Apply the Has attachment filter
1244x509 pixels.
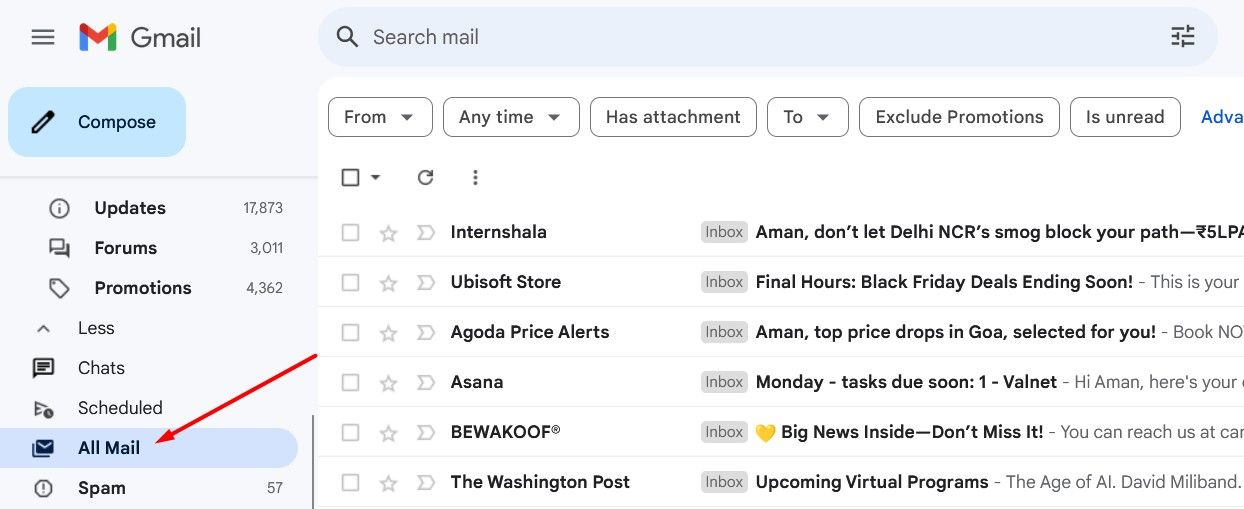(673, 117)
